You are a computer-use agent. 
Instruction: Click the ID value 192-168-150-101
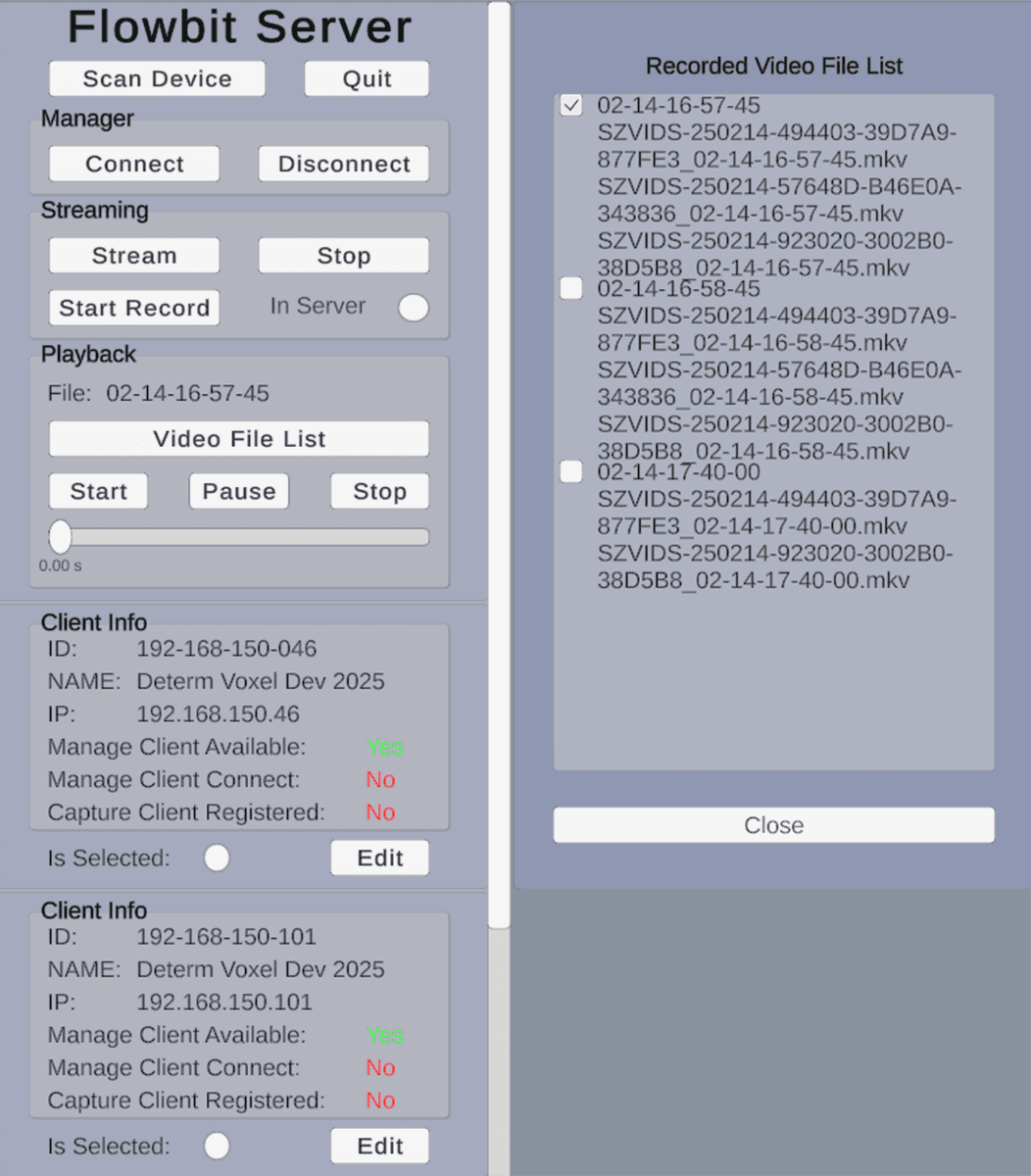point(226,937)
